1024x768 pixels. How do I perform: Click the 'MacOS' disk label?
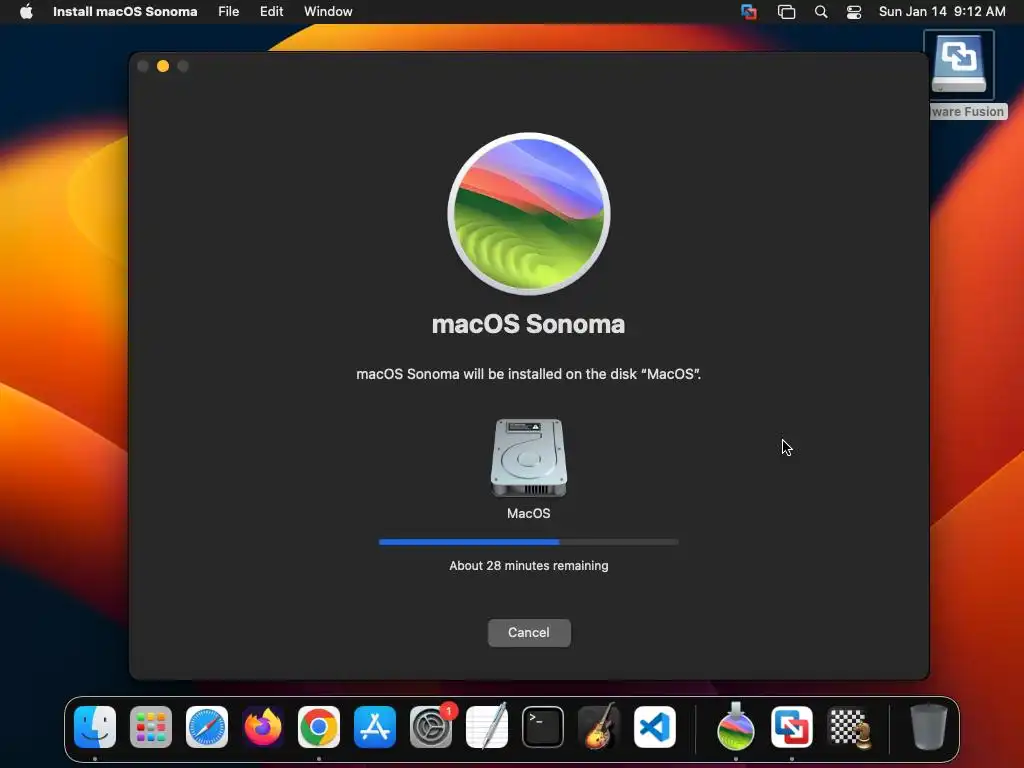529,513
